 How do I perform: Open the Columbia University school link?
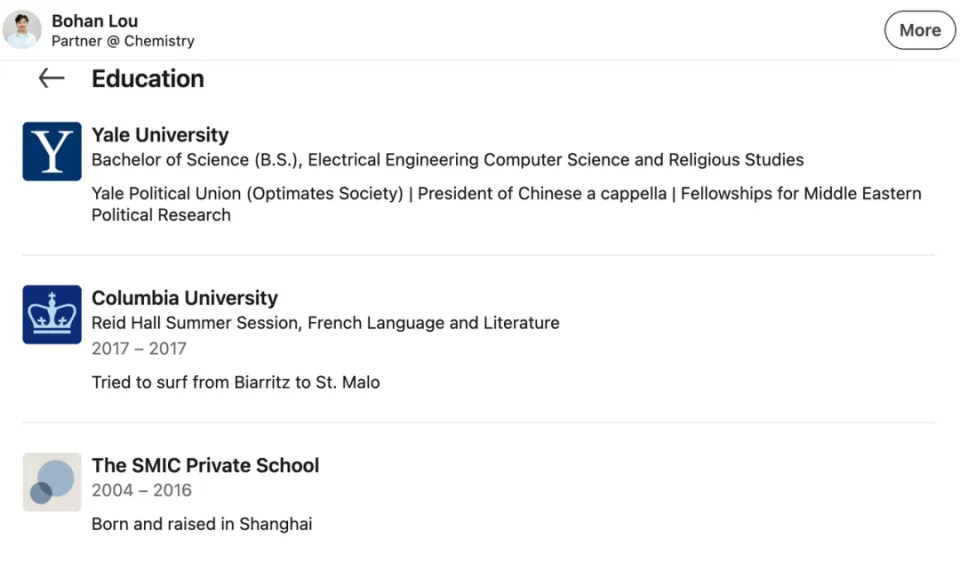coord(184,298)
